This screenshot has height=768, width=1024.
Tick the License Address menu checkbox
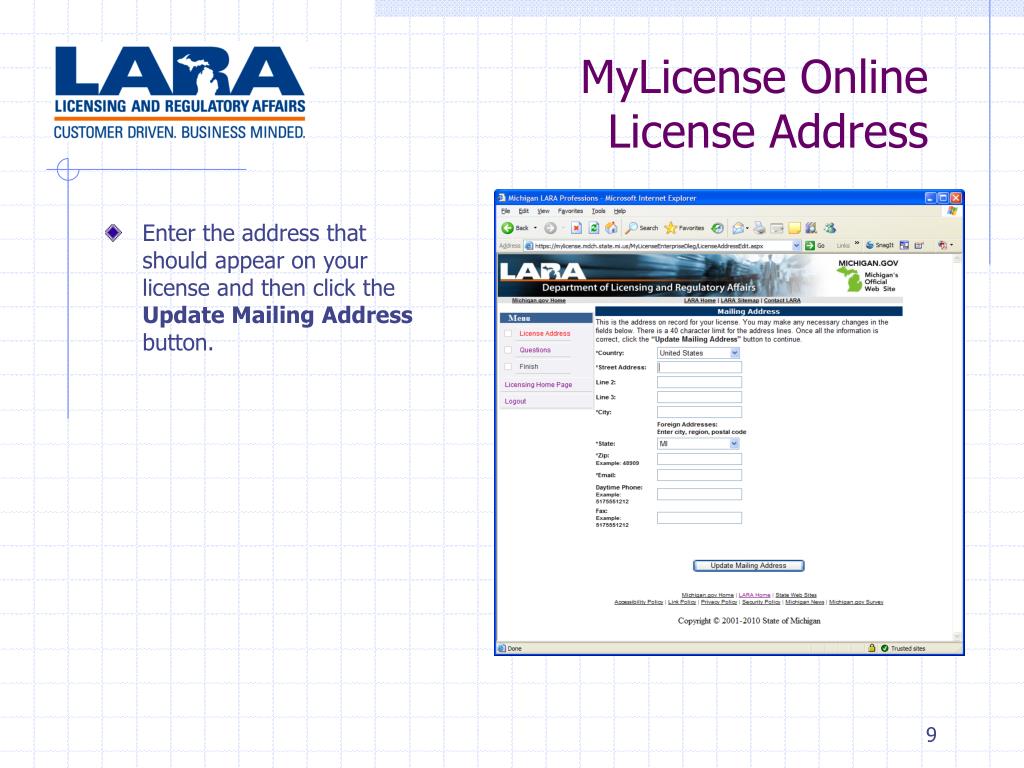click(x=508, y=333)
